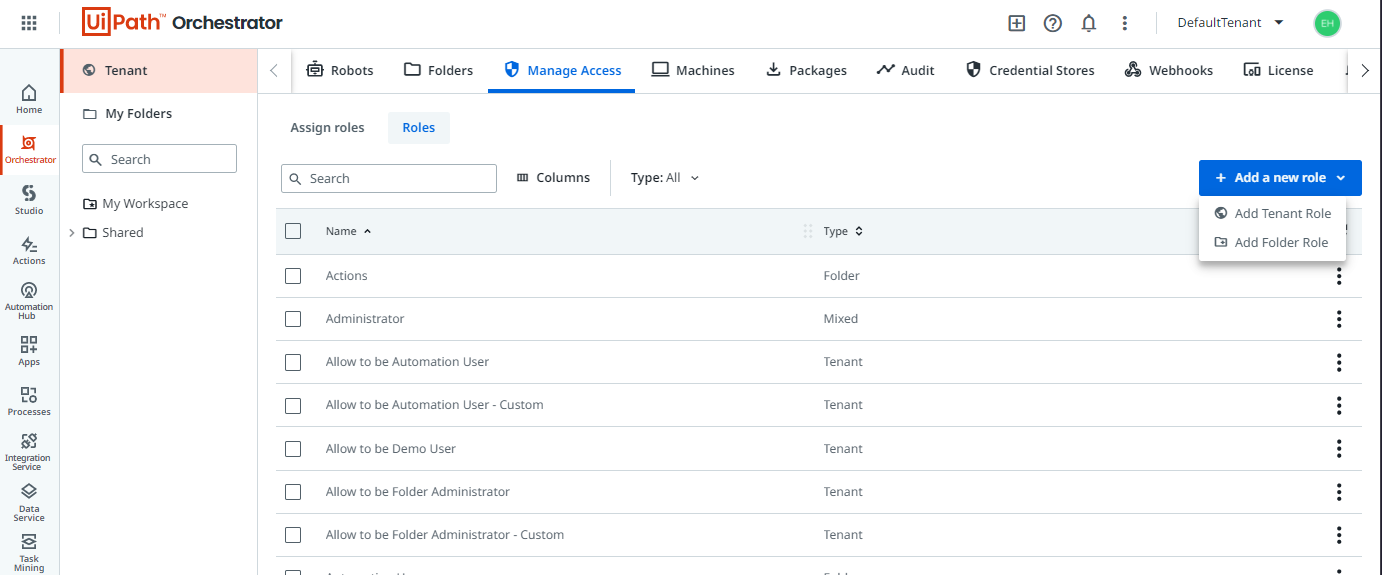Sort roles by Name column
Viewport: 1382px width, 575px height.
pyautogui.click(x=348, y=231)
